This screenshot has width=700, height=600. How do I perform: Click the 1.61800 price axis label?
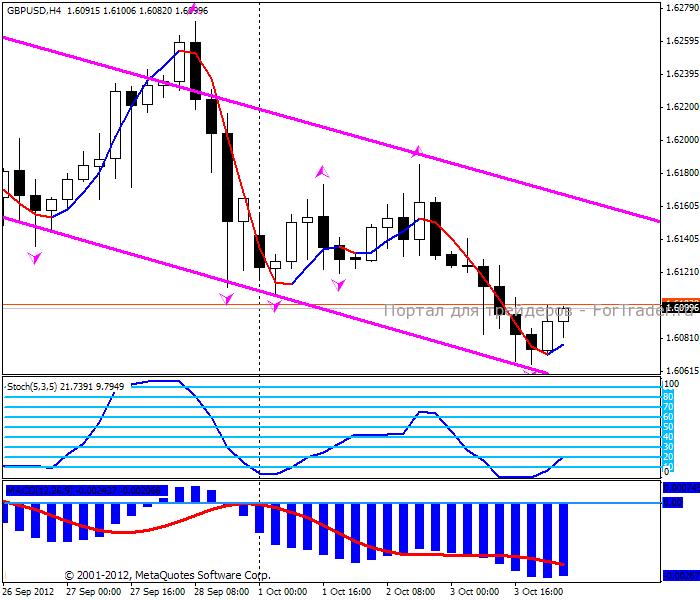pyautogui.click(x=682, y=173)
